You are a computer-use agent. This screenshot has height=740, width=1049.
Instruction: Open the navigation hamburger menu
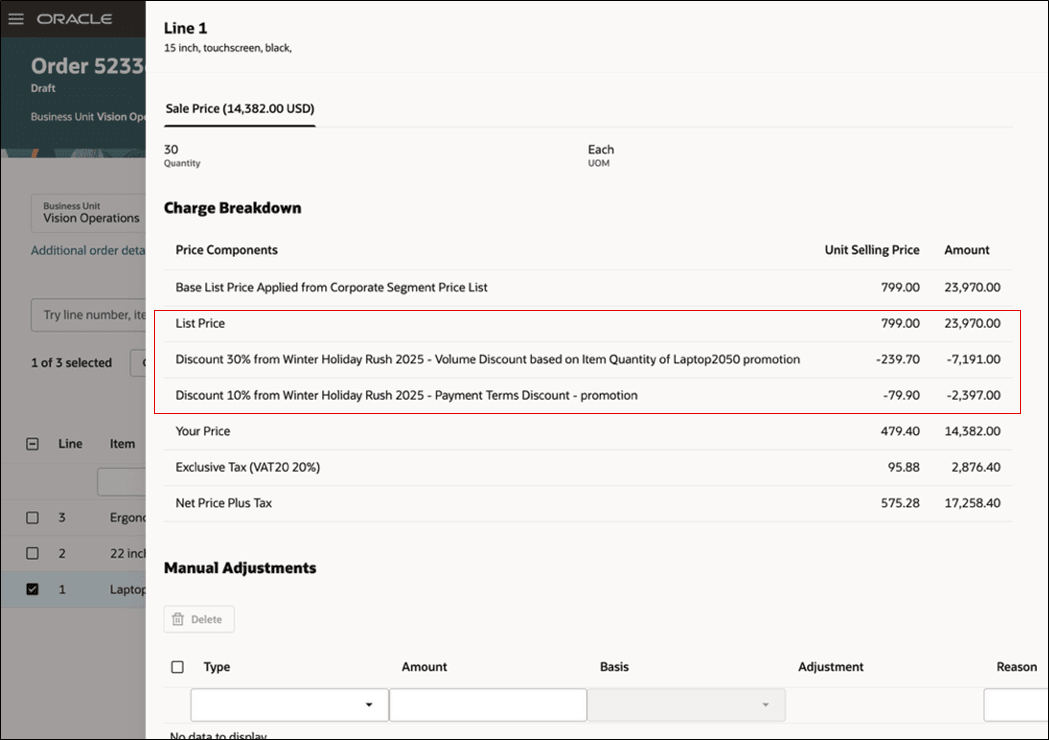tap(16, 18)
